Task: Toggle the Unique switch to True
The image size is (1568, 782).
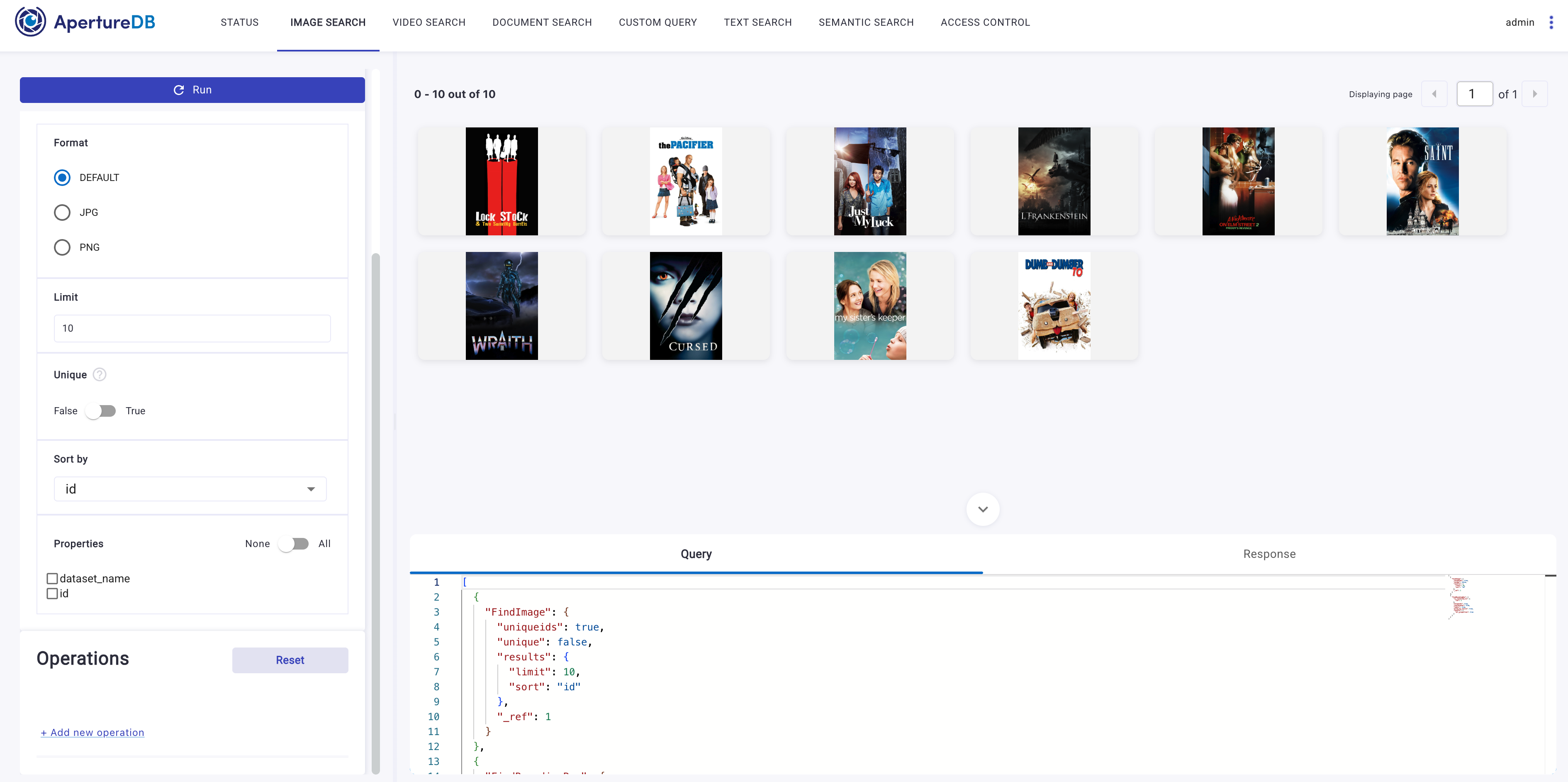Action: click(x=101, y=411)
